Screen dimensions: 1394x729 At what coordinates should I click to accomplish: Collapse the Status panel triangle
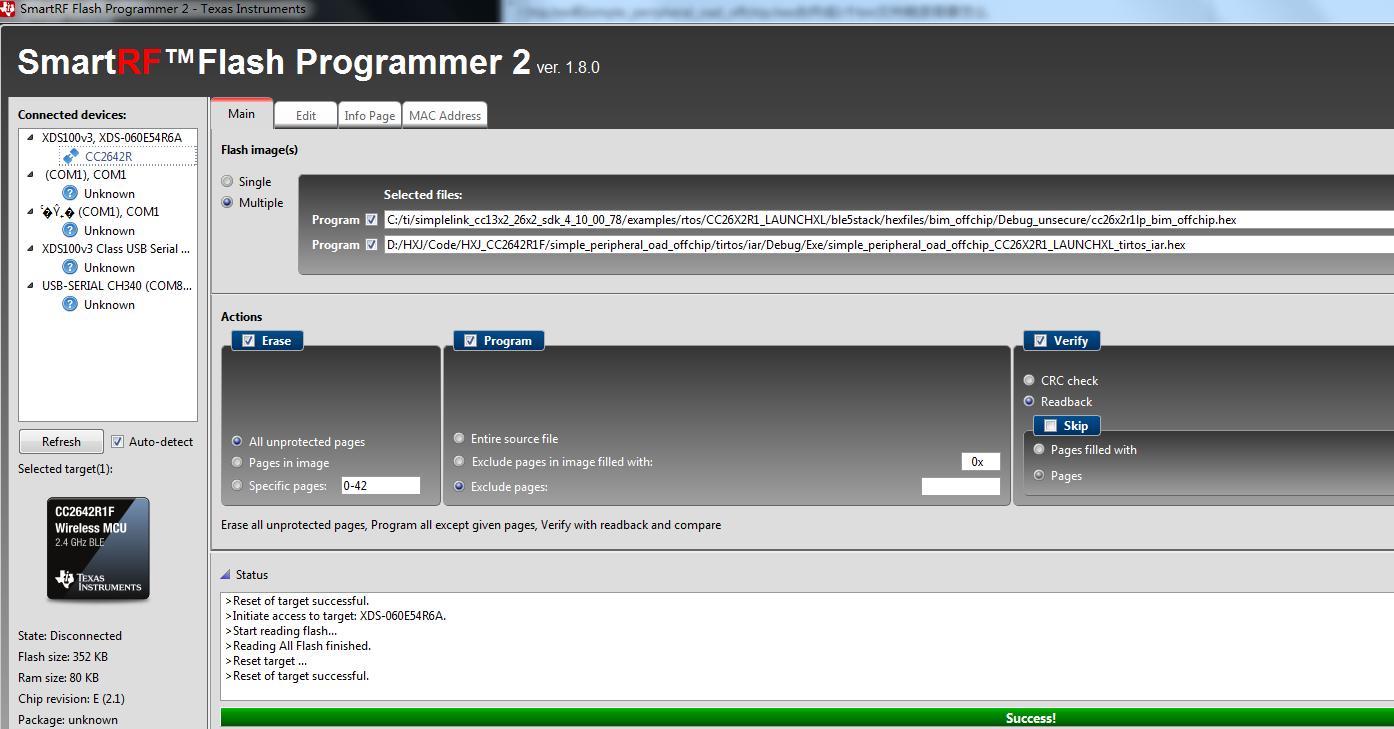pyautogui.click(x=226, y=574)
